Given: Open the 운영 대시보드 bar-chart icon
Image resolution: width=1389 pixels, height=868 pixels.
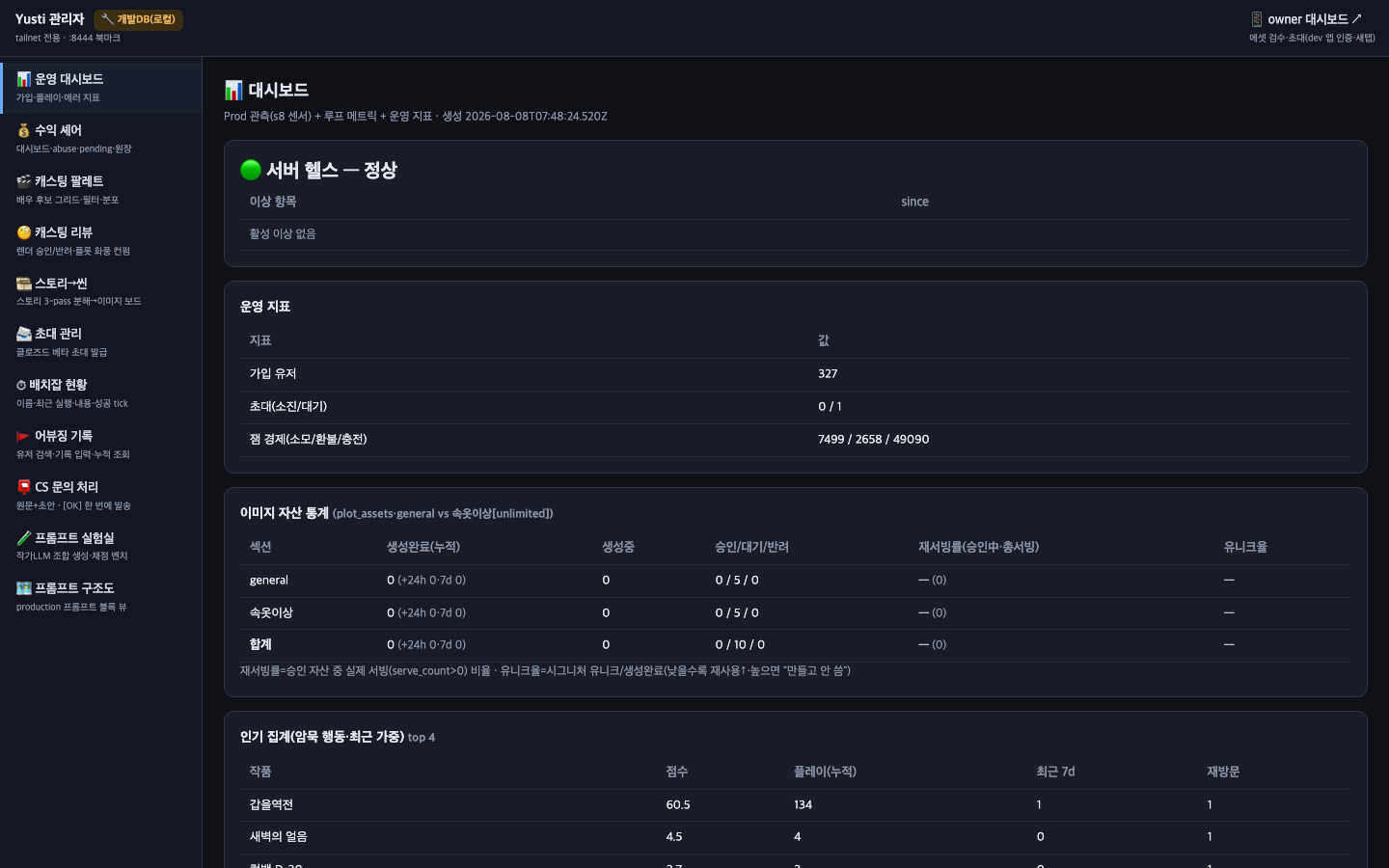Looking at the screenshot, I should coord(23,79).
